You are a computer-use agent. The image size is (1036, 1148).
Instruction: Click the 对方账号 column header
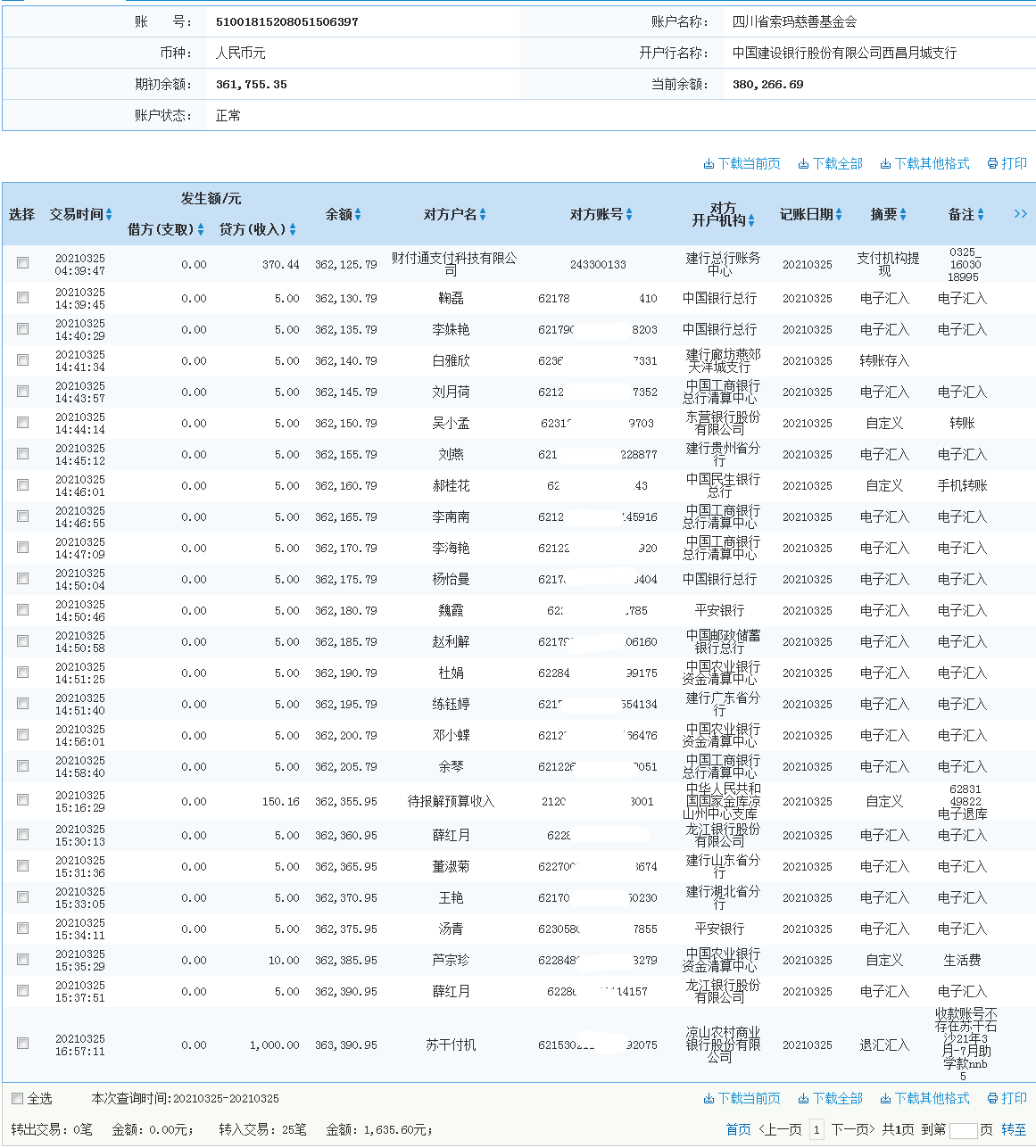click(595, 214)
